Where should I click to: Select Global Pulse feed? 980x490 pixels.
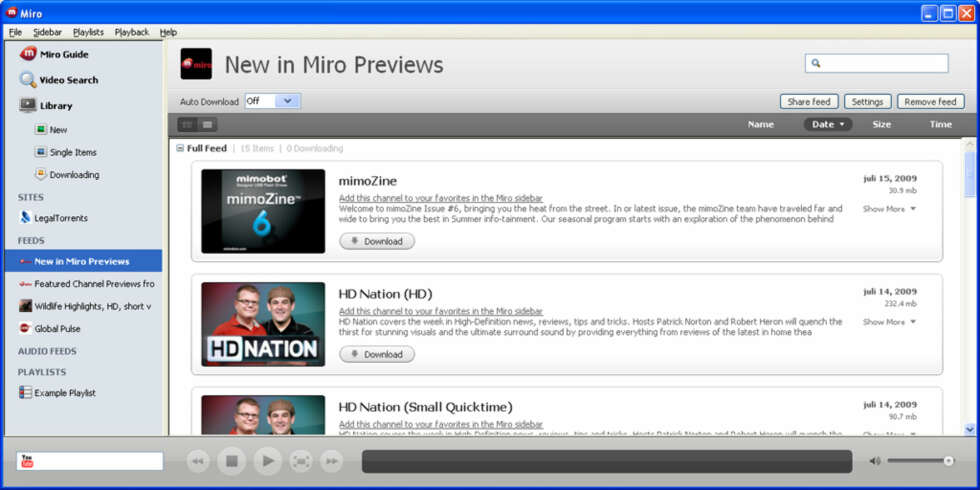[50, 329]
